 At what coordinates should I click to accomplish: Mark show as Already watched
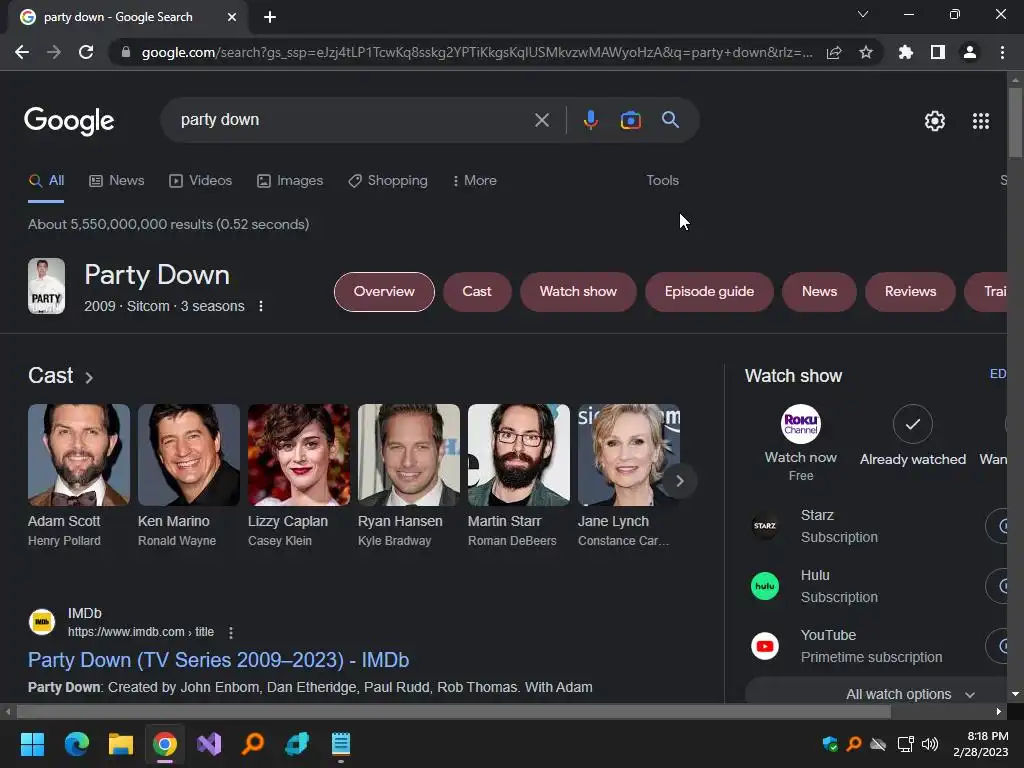[x=912, y=436]
